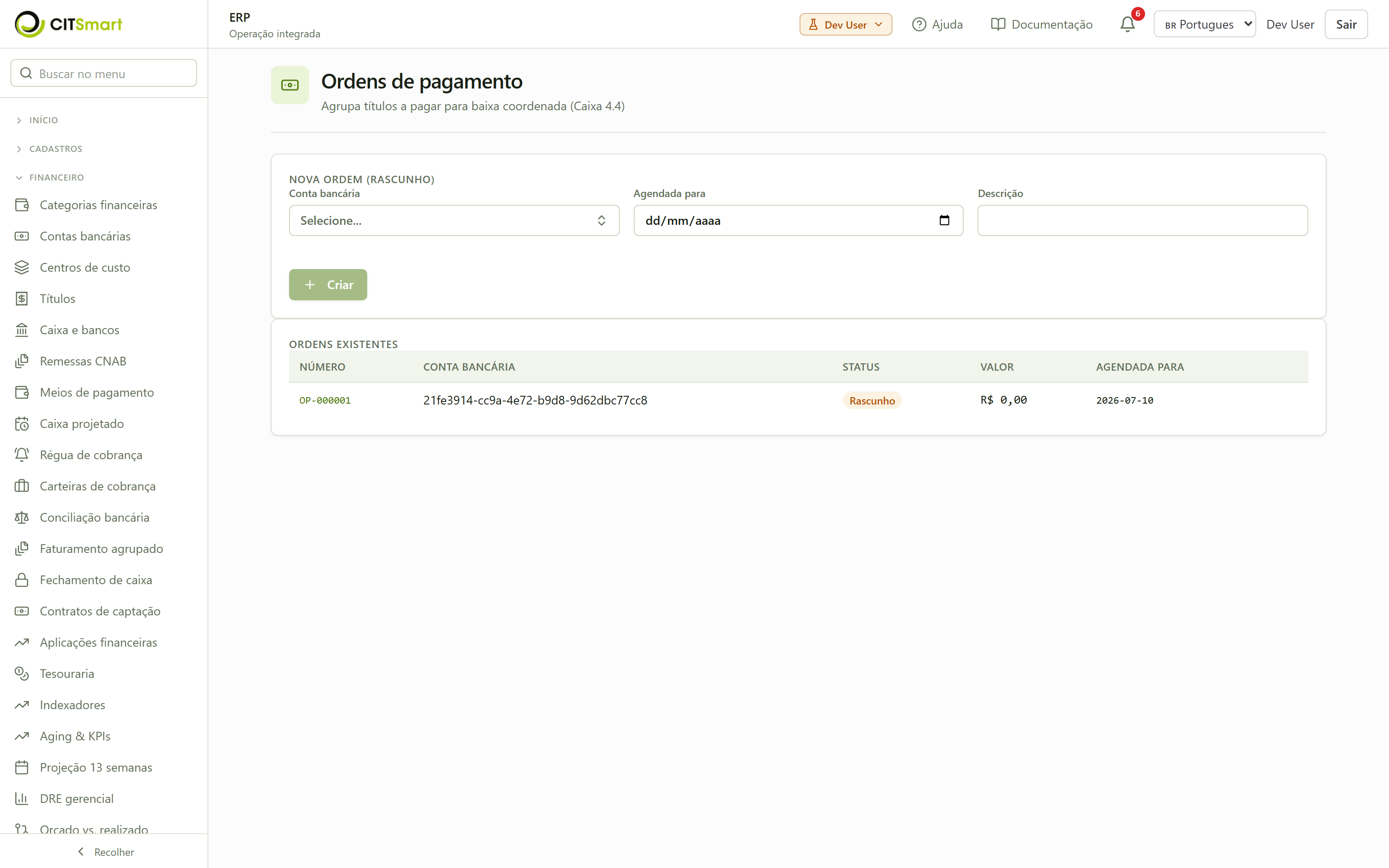1389x868 pixels.
Task: Click the Ordens de pagamento page icon
Action: coord(290,85)
